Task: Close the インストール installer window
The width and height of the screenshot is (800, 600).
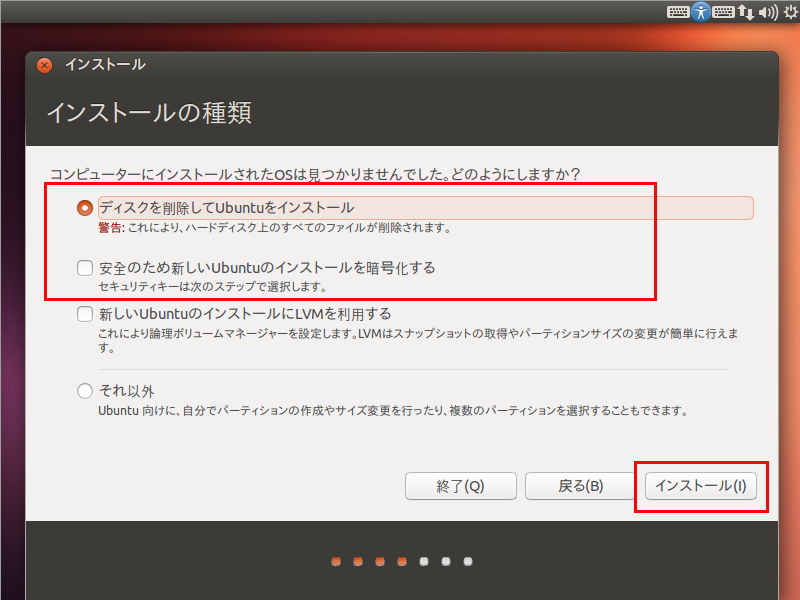Action: click(x=44, y=65)
